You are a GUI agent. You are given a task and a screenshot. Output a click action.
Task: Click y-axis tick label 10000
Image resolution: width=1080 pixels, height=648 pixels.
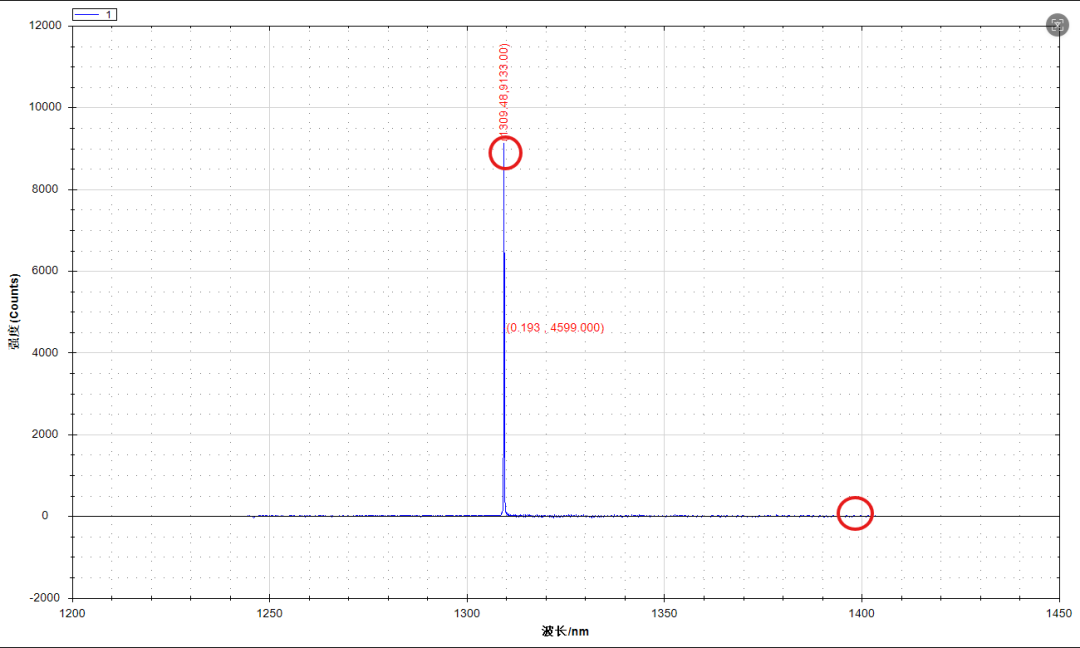click(45, 107)
